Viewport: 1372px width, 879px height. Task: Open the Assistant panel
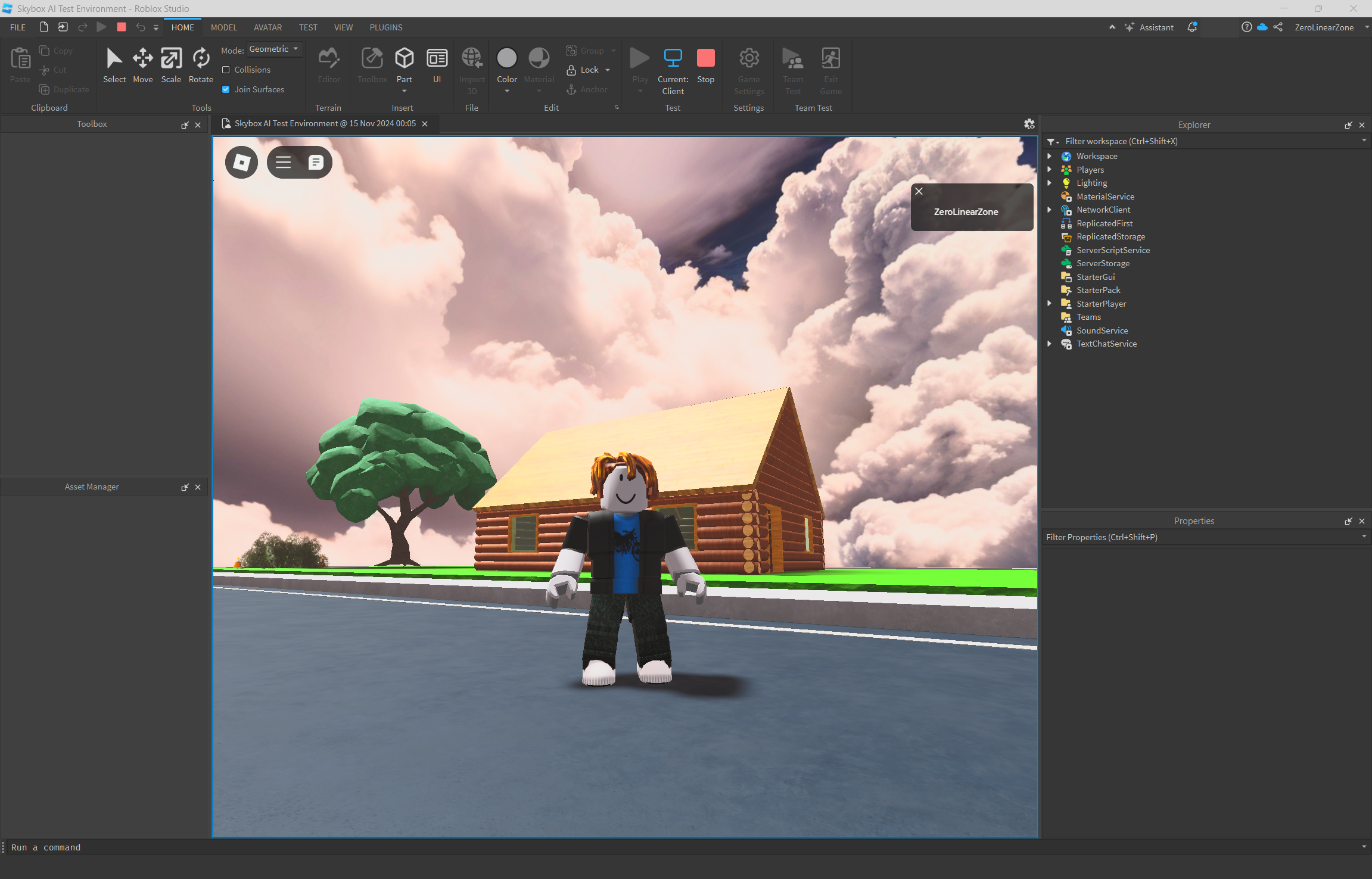[x=1149, y=27]
